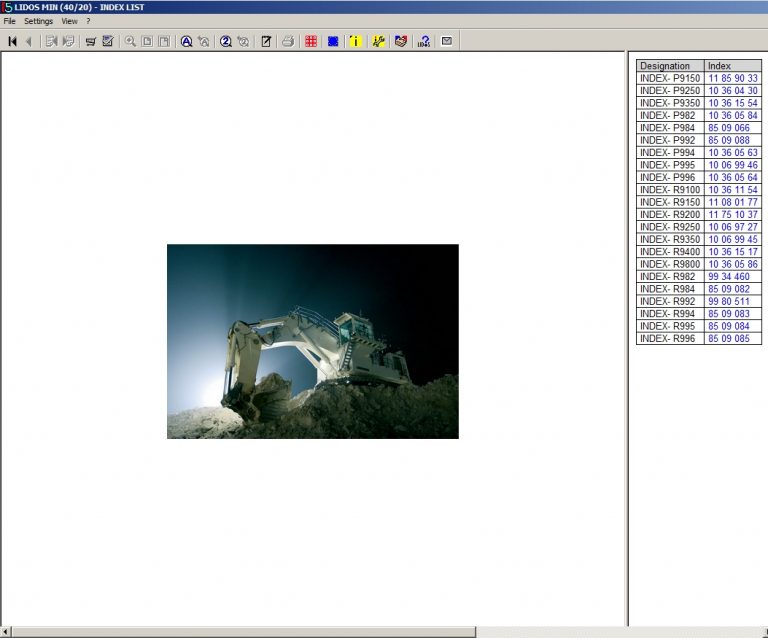Open index link 11 85 90 33

pyautogui.click(x=732, y=78)
